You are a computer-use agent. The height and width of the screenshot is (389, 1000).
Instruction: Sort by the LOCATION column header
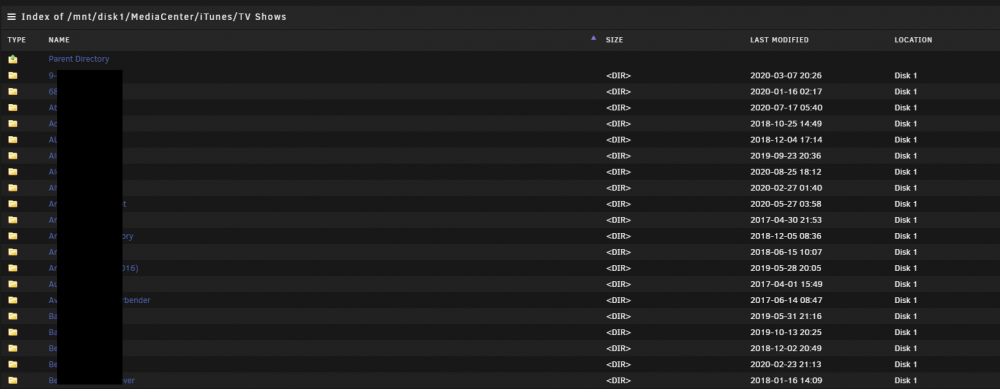(913, 40)
